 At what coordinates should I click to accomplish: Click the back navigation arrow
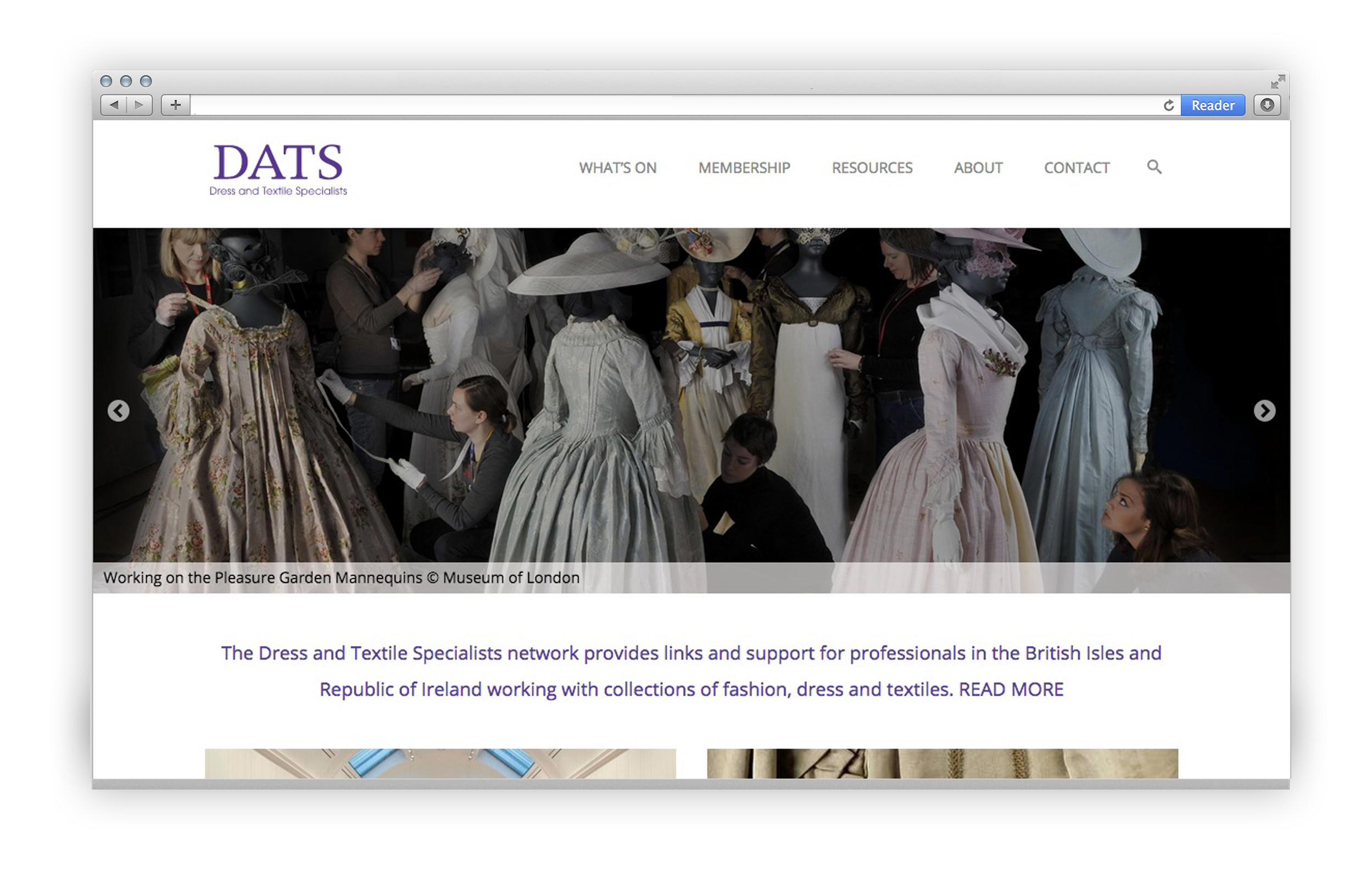(x=114, y=105)
